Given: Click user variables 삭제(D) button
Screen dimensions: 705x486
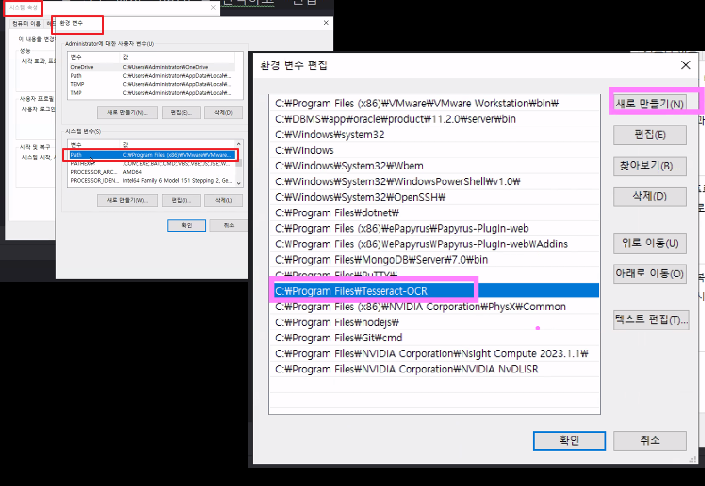Looking at the screenshot, I should pos(223,112).
